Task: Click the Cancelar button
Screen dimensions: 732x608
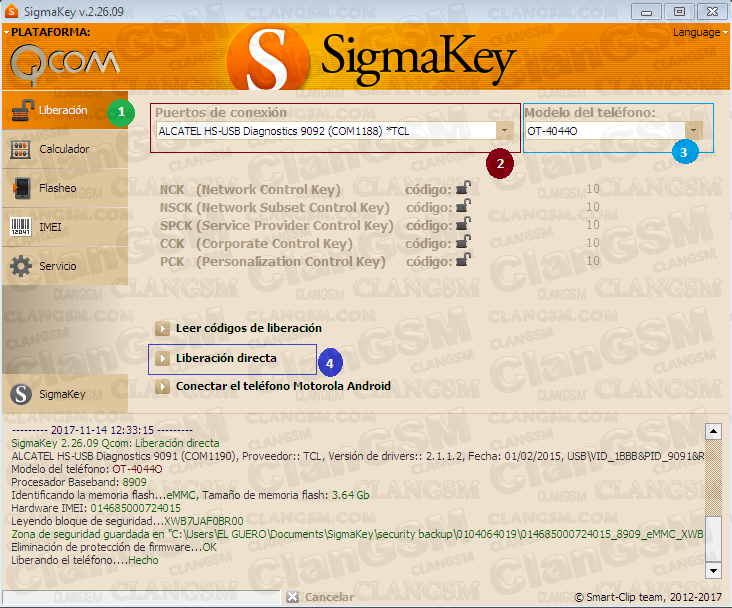Action: 320,597
